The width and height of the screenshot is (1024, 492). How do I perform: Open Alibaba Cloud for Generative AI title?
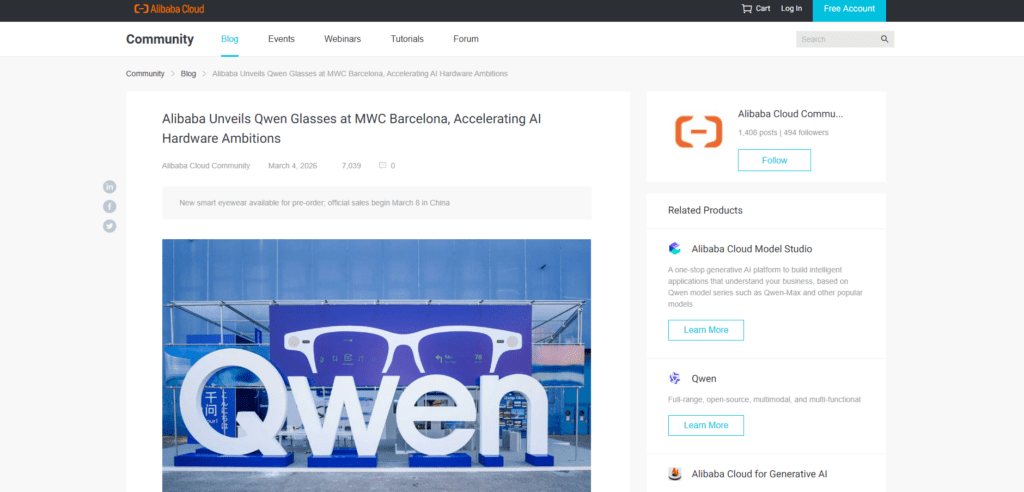coord(760,474)
